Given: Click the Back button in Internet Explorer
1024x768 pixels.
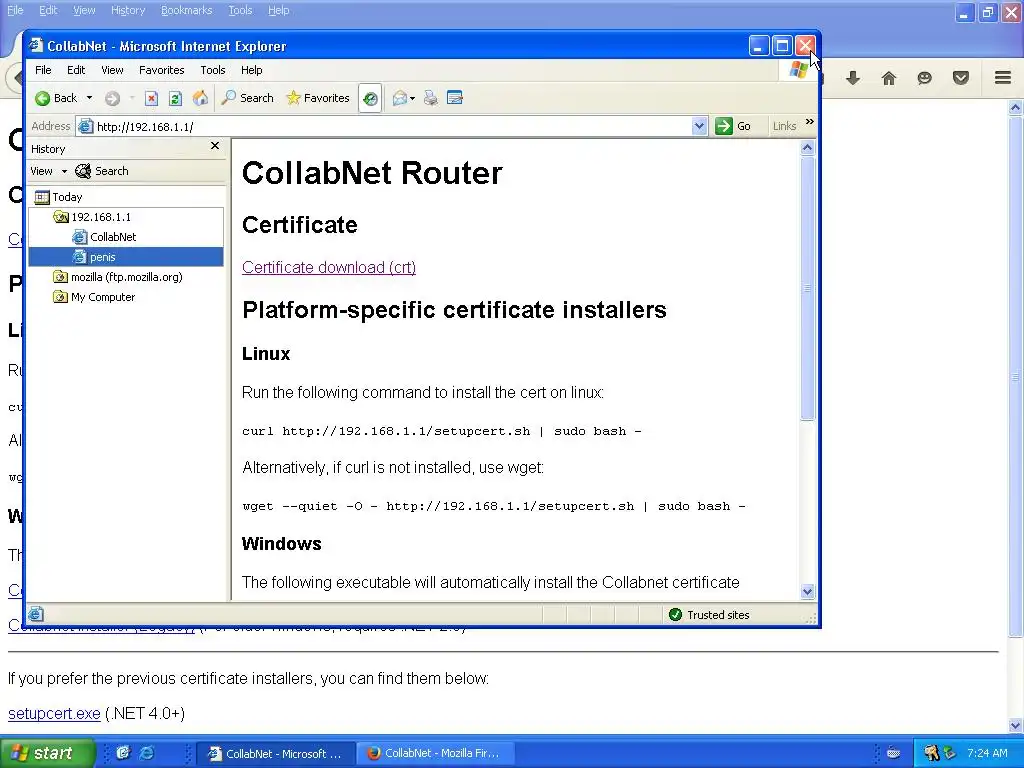Looking at the screenshot, I should (x=56, y=98).
